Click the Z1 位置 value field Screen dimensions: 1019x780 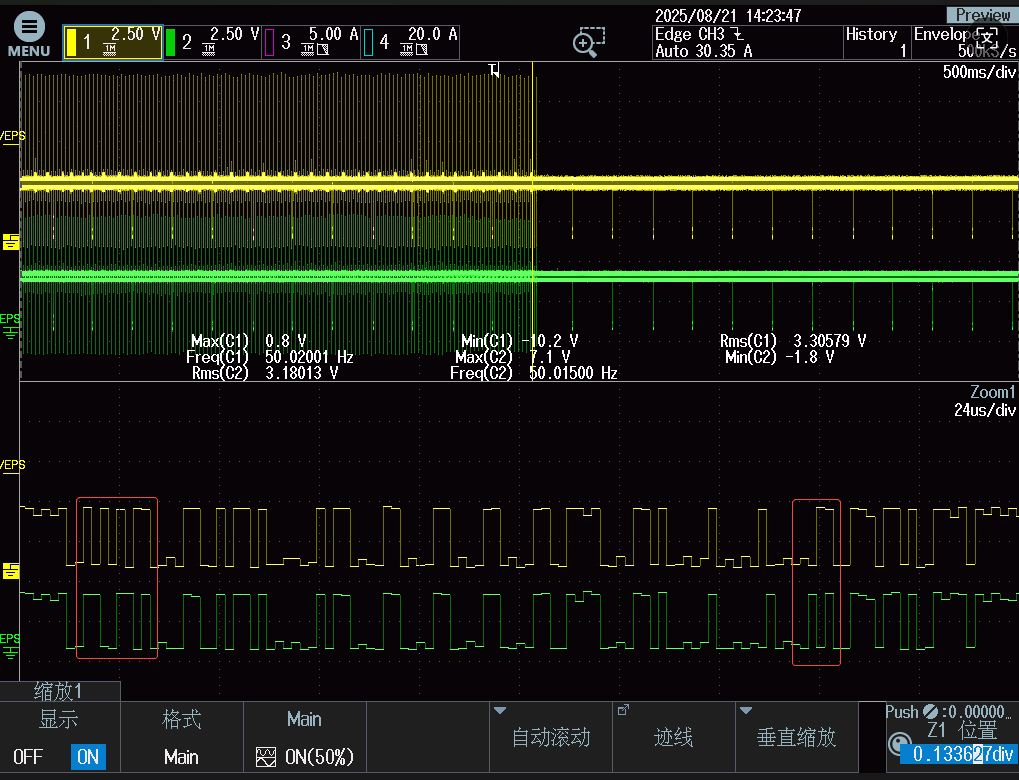[959, 754]
